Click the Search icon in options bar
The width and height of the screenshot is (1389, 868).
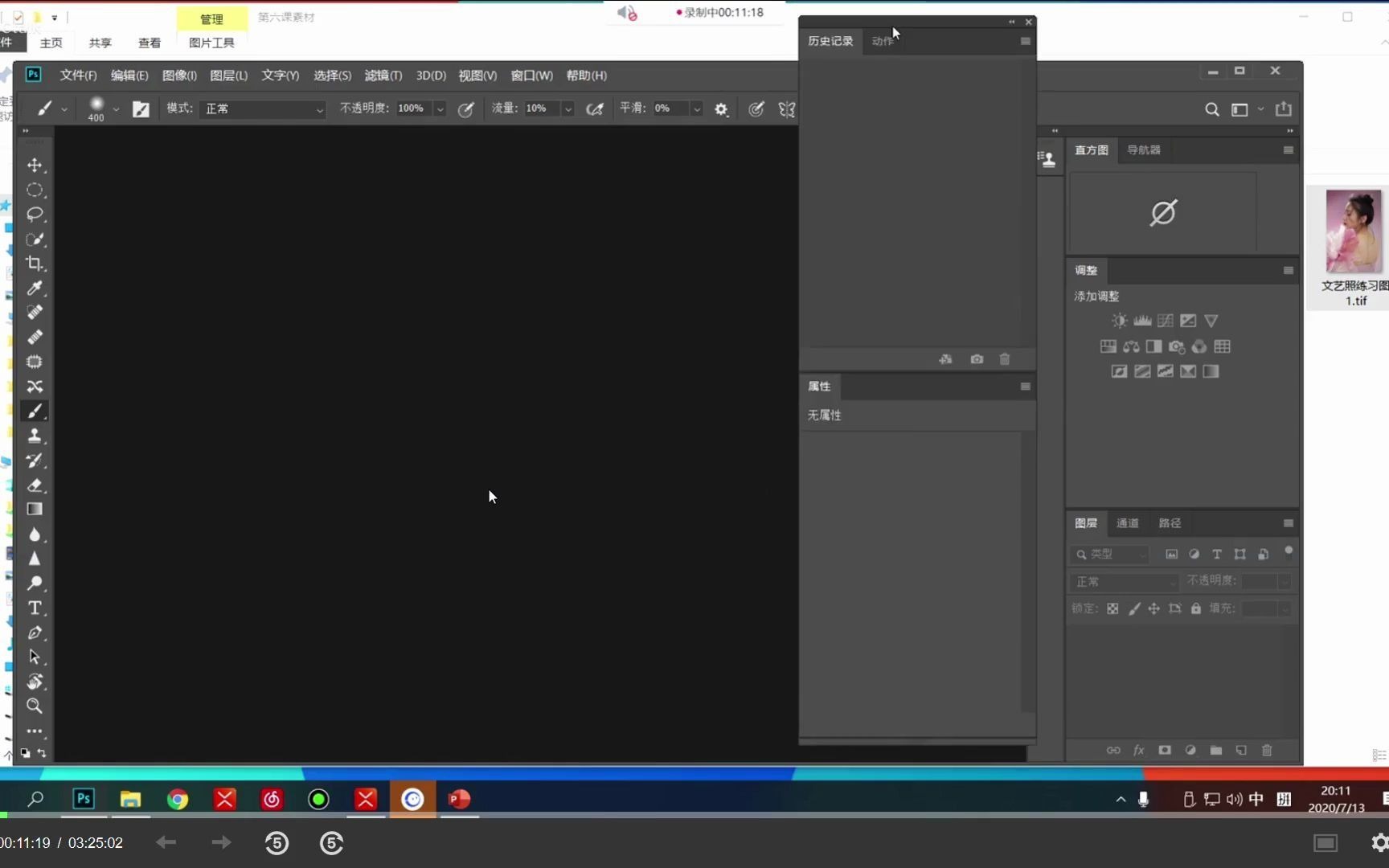pyautogui.click(x=1212, y=109)
